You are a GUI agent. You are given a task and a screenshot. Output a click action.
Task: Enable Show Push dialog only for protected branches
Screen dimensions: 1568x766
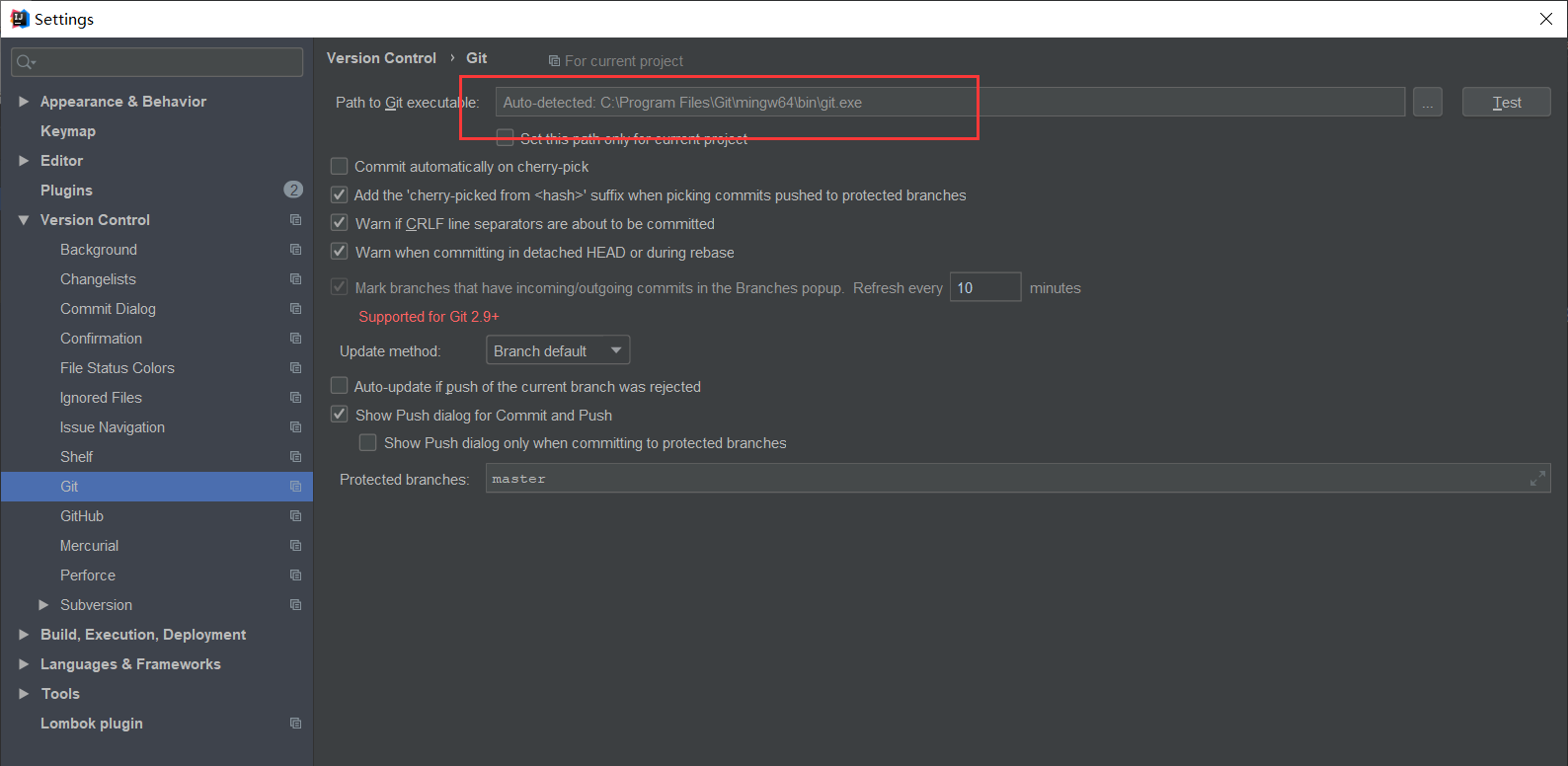pyautogui.click(x=367, y=442)
